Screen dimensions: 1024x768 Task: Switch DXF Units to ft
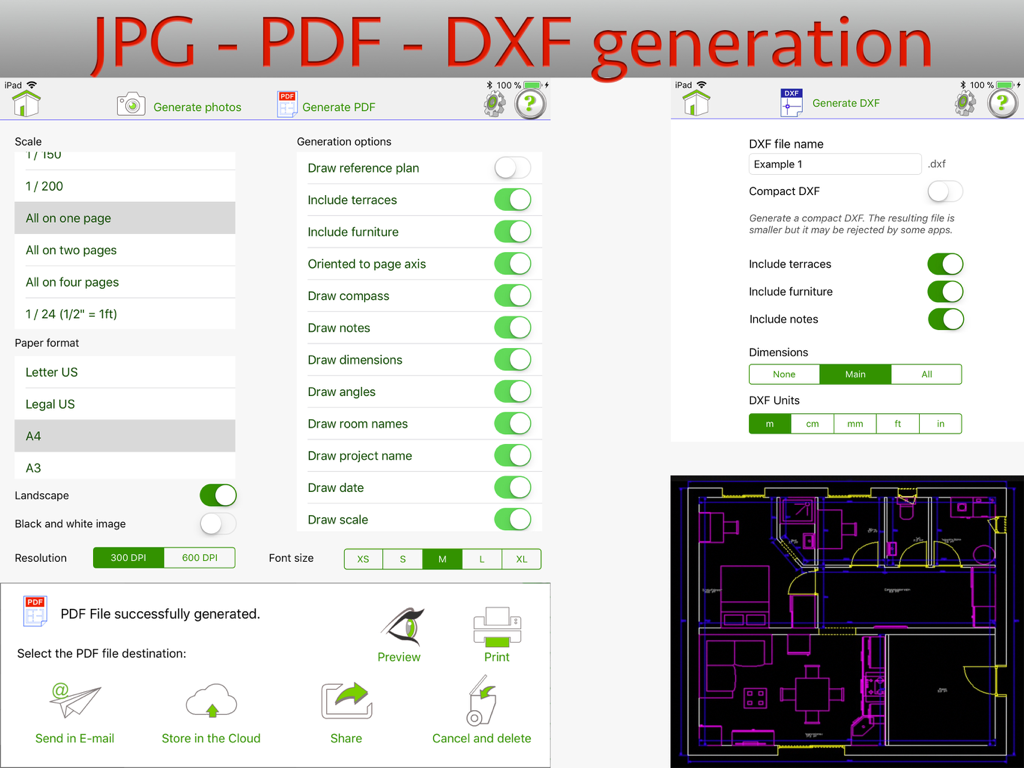897,423
